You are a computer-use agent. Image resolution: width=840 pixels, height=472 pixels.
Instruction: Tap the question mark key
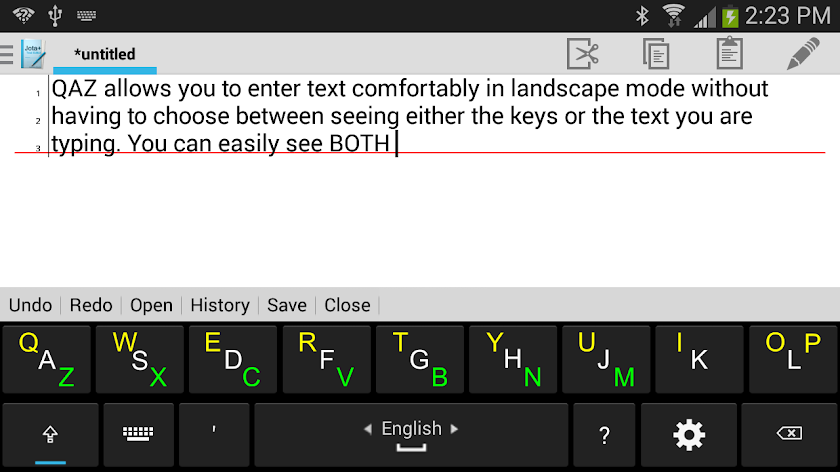[604, 434]
